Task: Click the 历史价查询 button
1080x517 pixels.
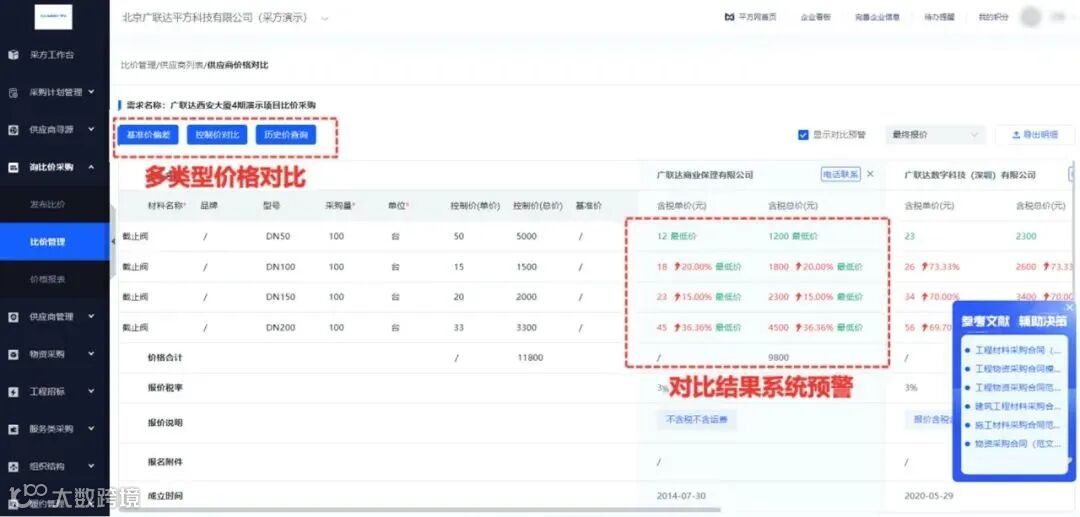Action: tap(286, 135)
